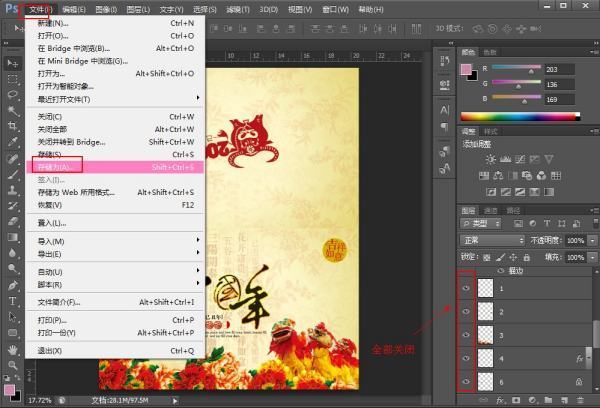The width and height of the screenshot is (600, 408).
Task: Open the blend mode dropdown showing 正常
Action: 492,241
